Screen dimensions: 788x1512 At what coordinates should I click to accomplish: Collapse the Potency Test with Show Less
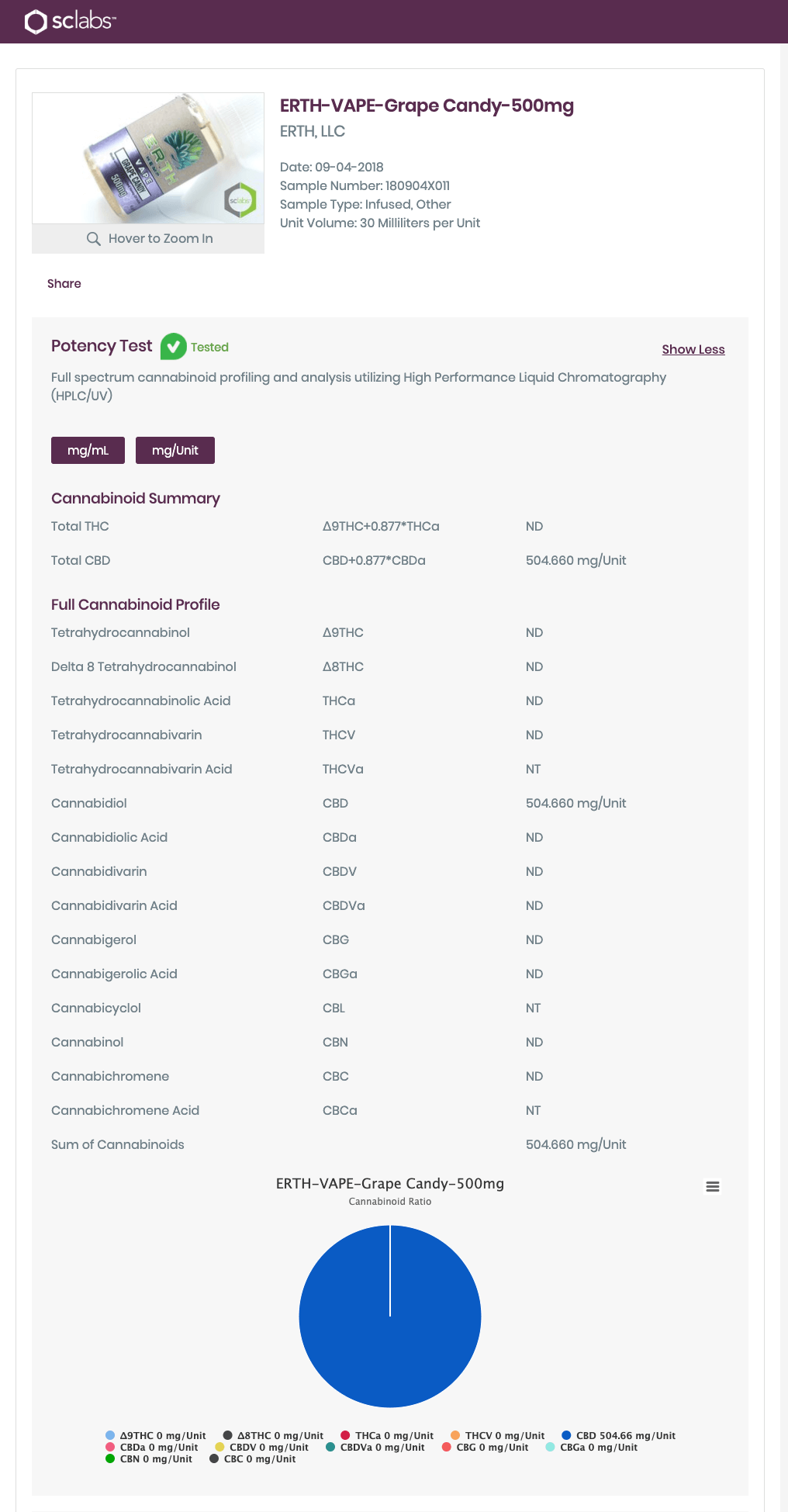pos(693,350)
